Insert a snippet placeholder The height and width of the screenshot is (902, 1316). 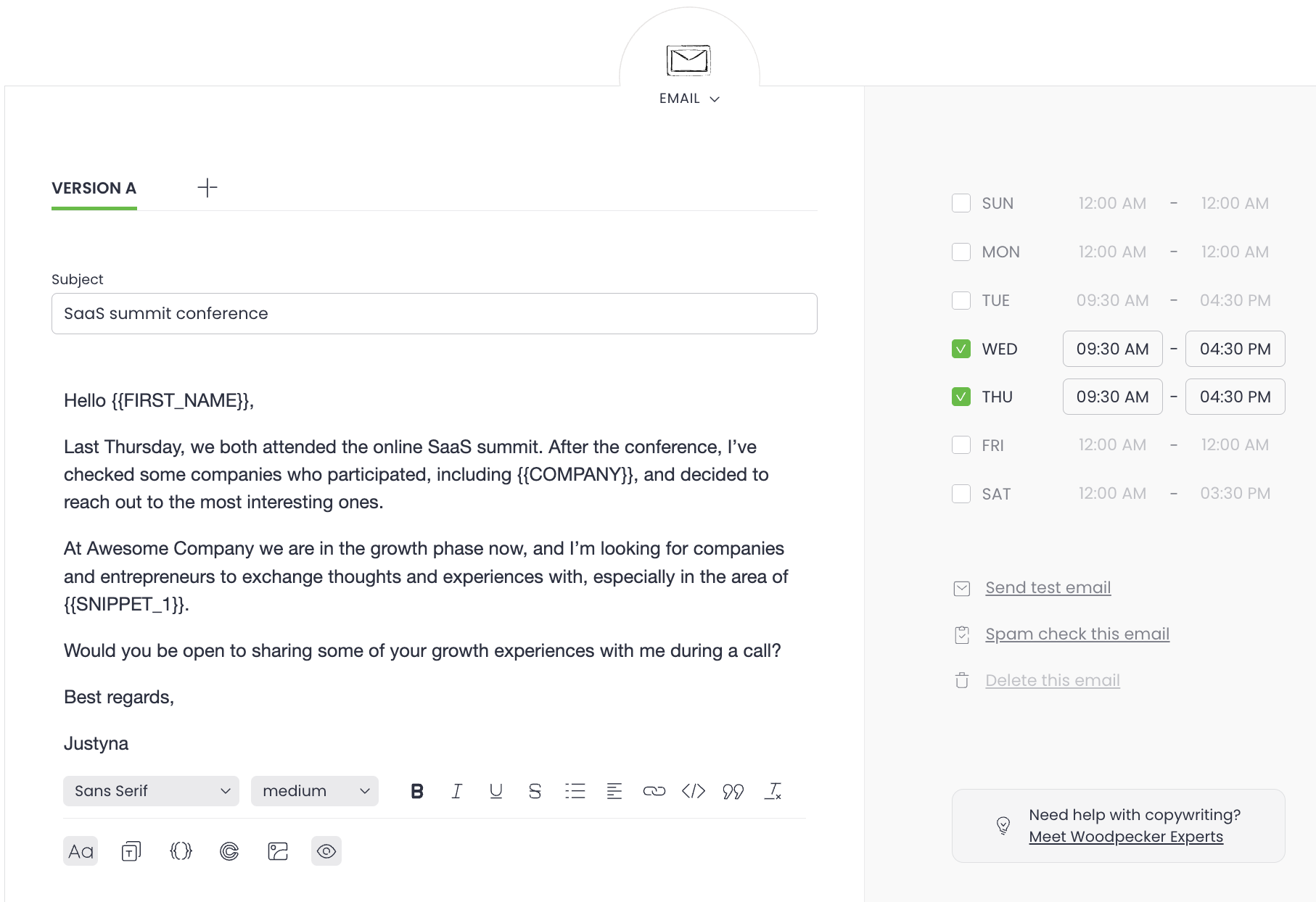point(181,851)
